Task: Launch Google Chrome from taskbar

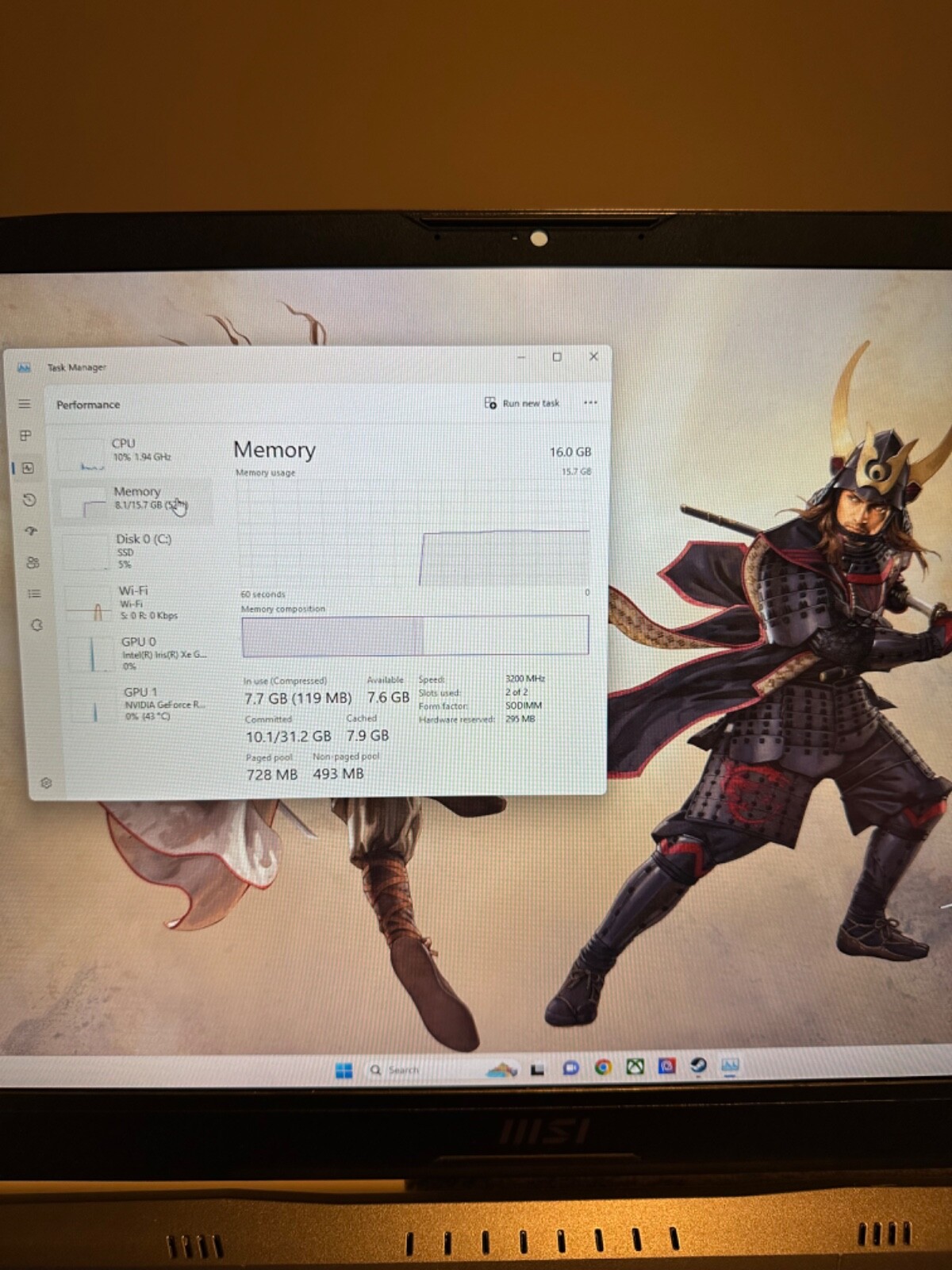Action: click(x=603, y=1068)
